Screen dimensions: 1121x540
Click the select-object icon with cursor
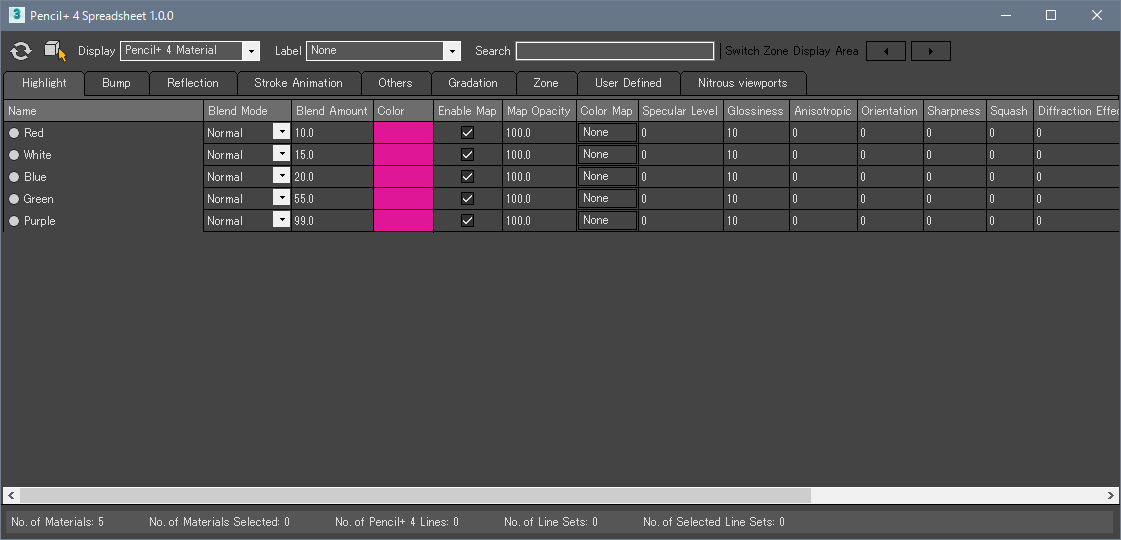[x=55, y=51]
